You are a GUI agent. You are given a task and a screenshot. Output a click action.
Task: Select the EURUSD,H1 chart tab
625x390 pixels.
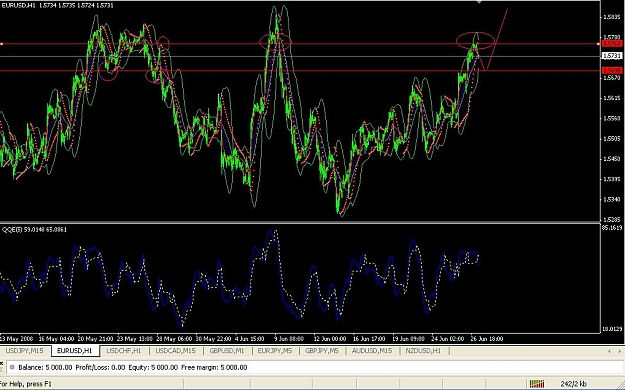[x=75, y=351]
